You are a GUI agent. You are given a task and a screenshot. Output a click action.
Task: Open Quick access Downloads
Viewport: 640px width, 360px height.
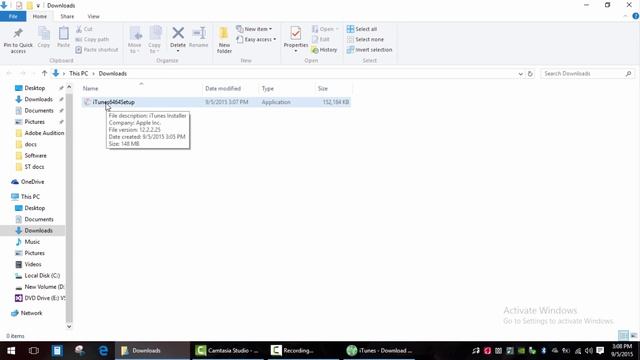(38, 99)
